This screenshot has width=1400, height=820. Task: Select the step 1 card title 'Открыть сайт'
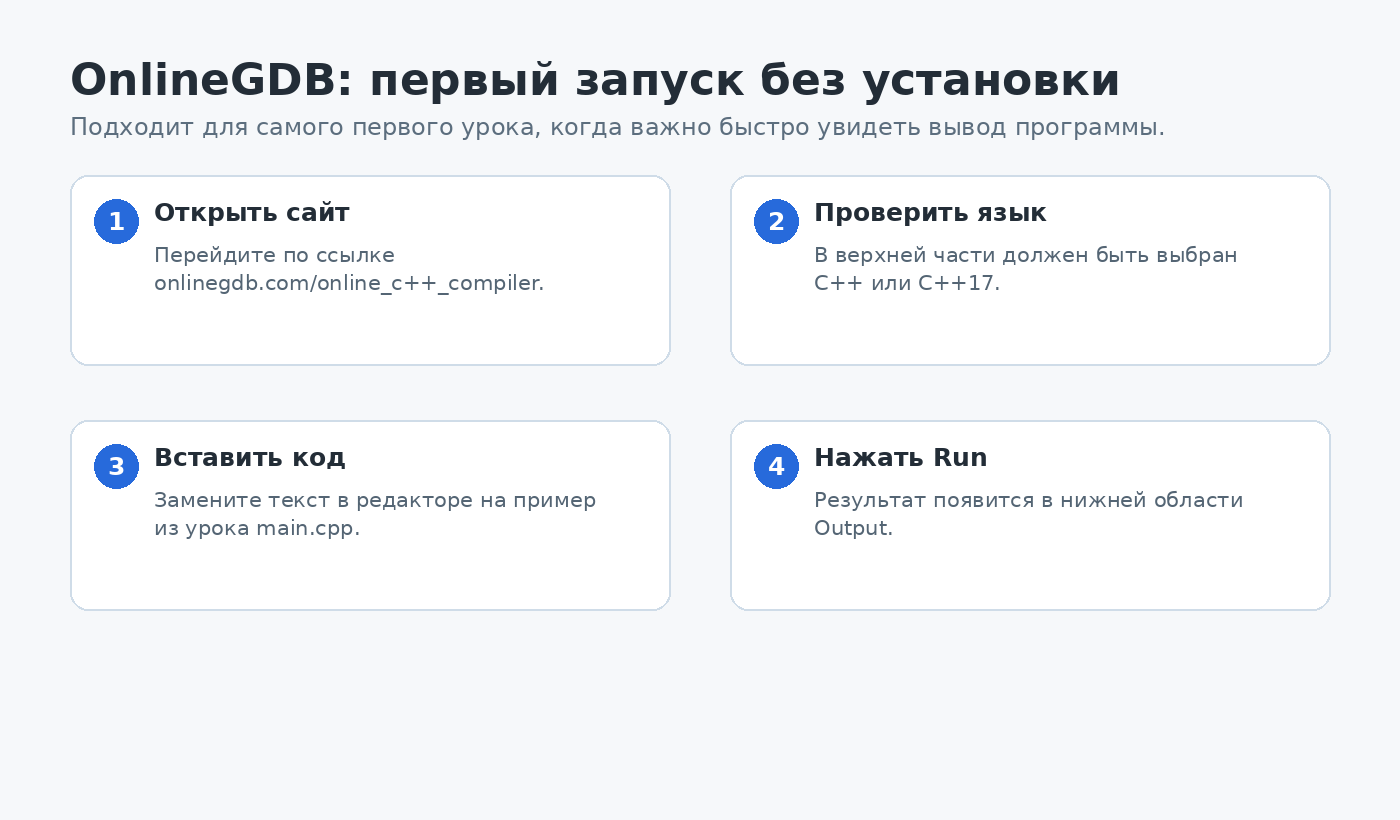pyautogui.click(x=252, y=213)
